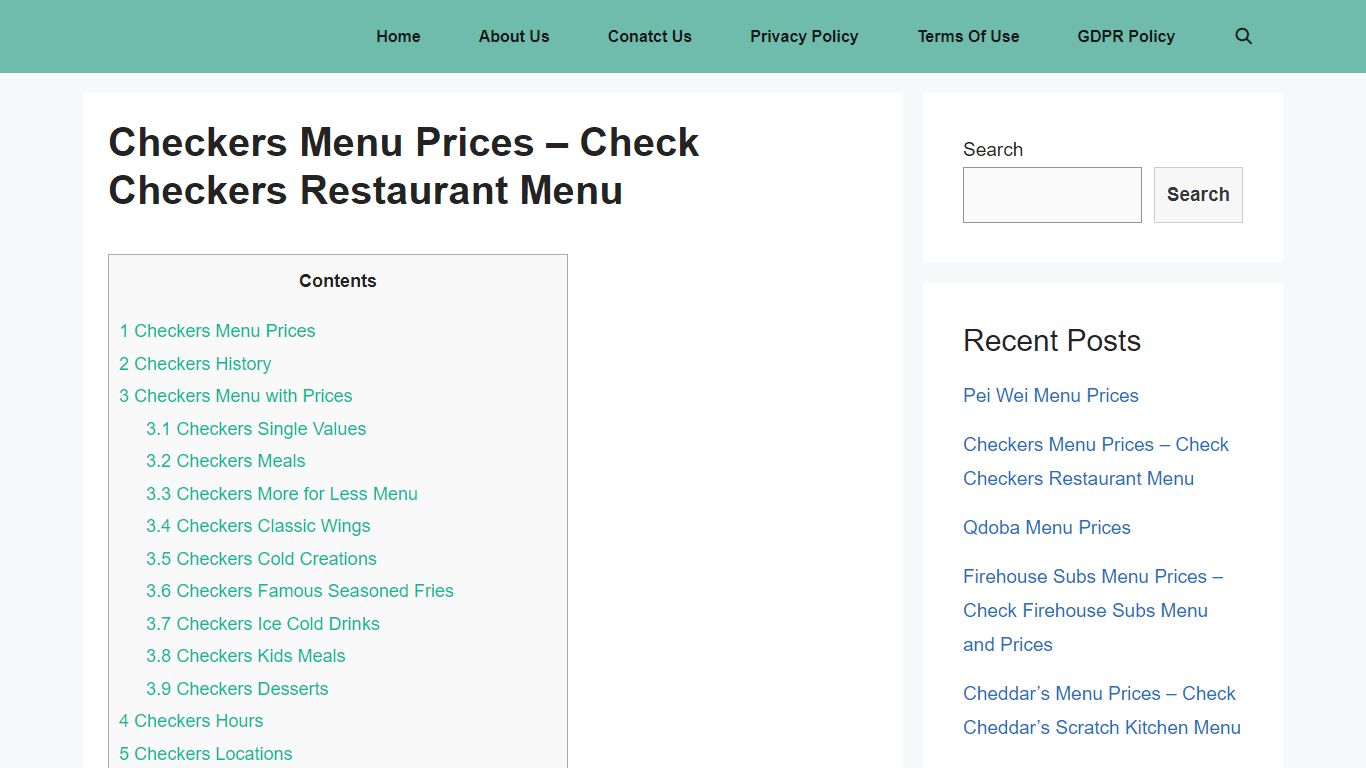This screenshot has height=768, width=1366.
Task: Jump to 3.6 Checkers Famous Seasoned Fries
Action: coord(300,591)
